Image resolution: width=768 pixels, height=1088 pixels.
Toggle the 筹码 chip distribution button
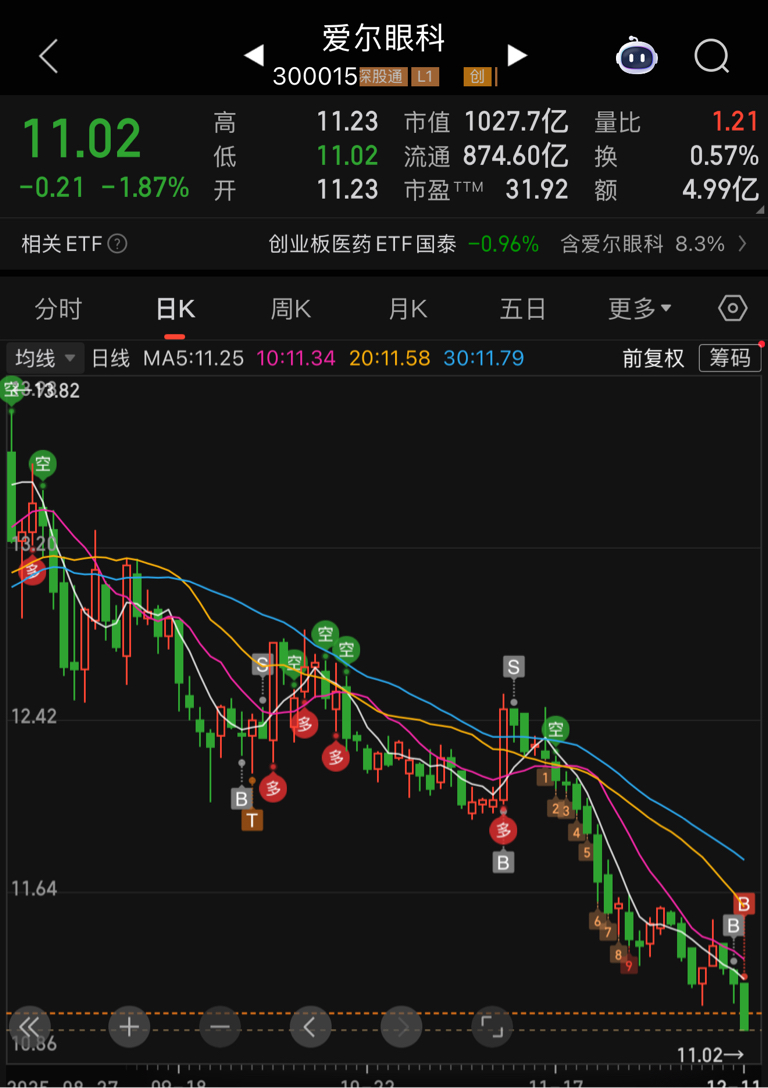coord(729,358)
